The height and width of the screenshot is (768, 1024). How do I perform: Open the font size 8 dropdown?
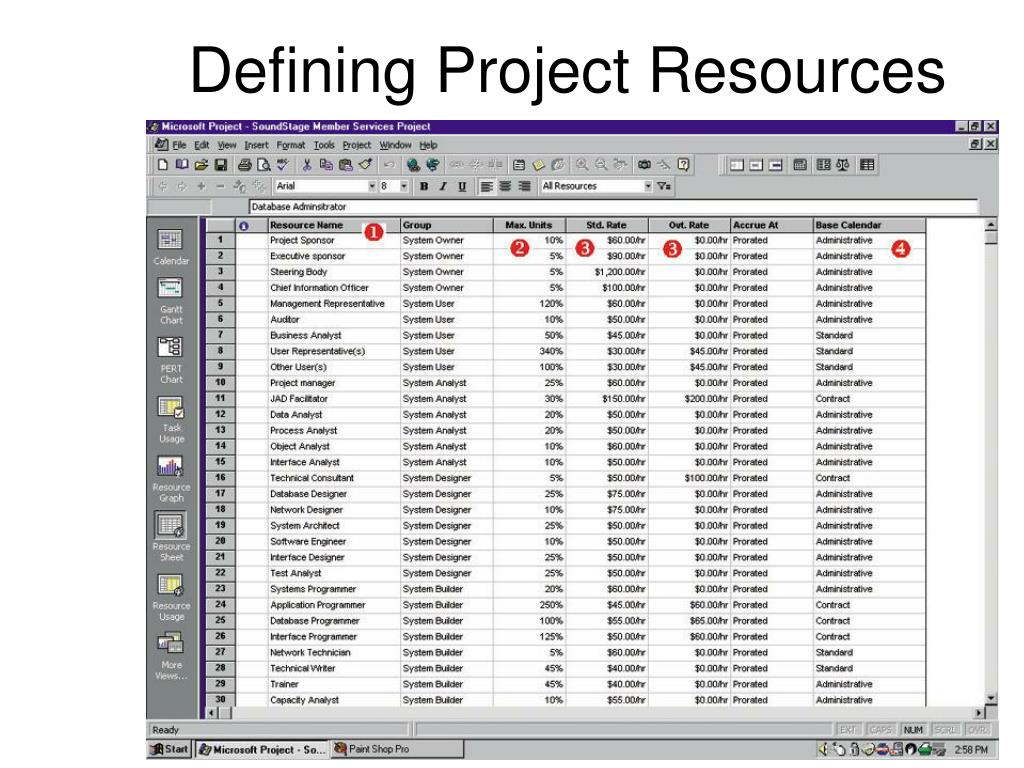point(404,186)
